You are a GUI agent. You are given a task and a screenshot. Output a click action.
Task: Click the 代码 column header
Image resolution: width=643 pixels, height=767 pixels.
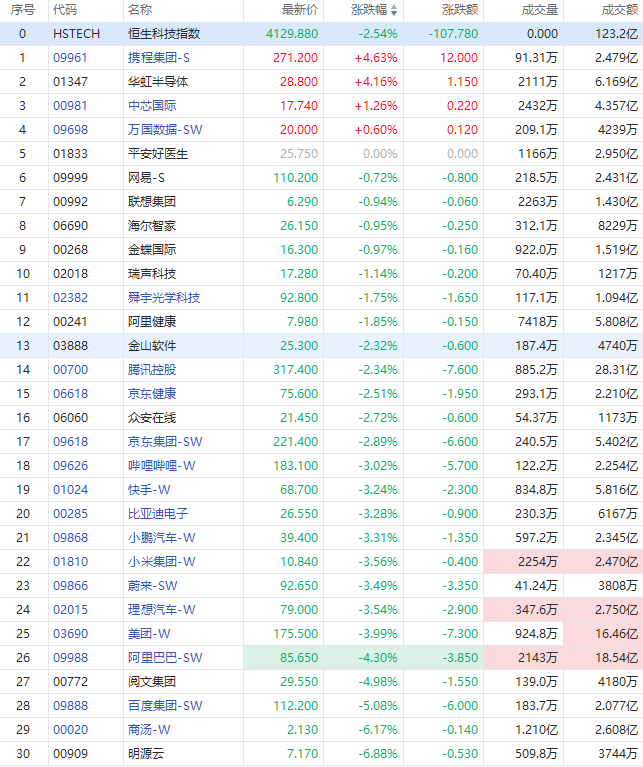point(65,10)
